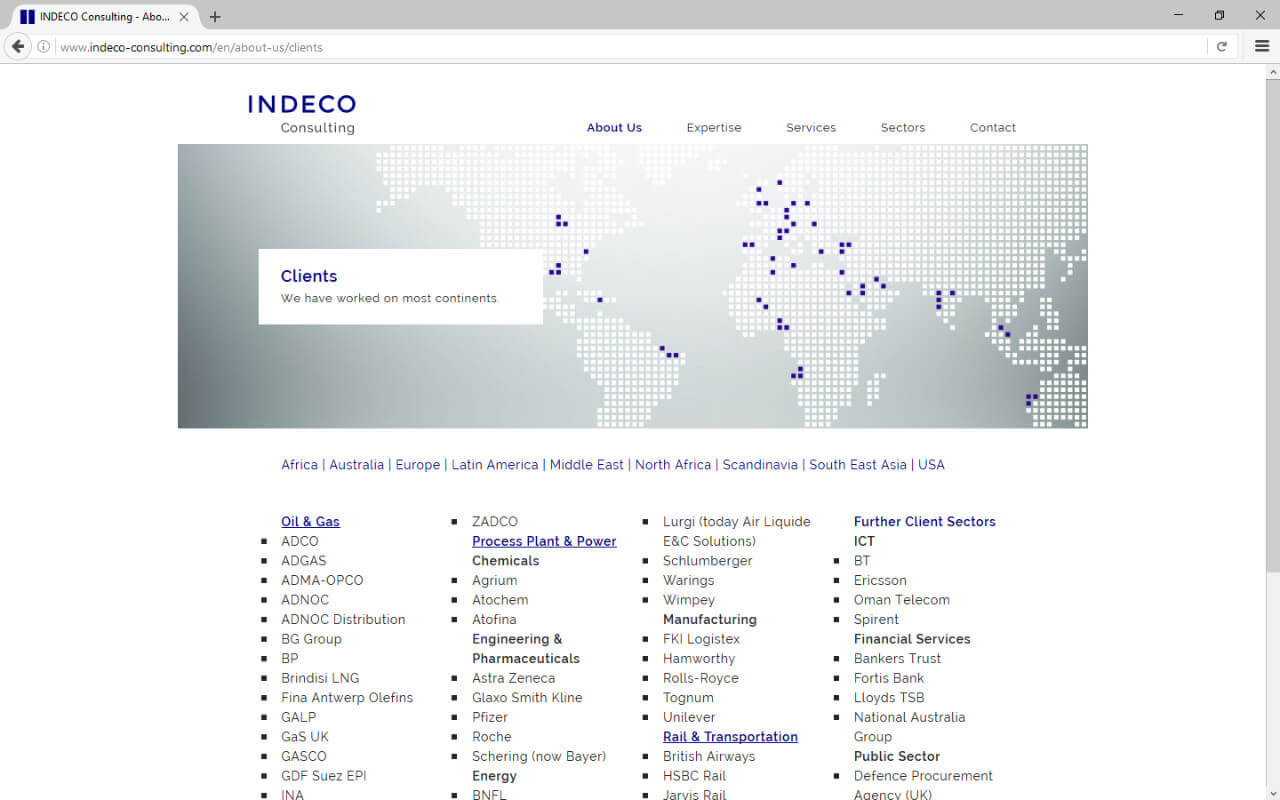Click the reload page icon
Screen dimensions: 1280x800
(1221, 47)
